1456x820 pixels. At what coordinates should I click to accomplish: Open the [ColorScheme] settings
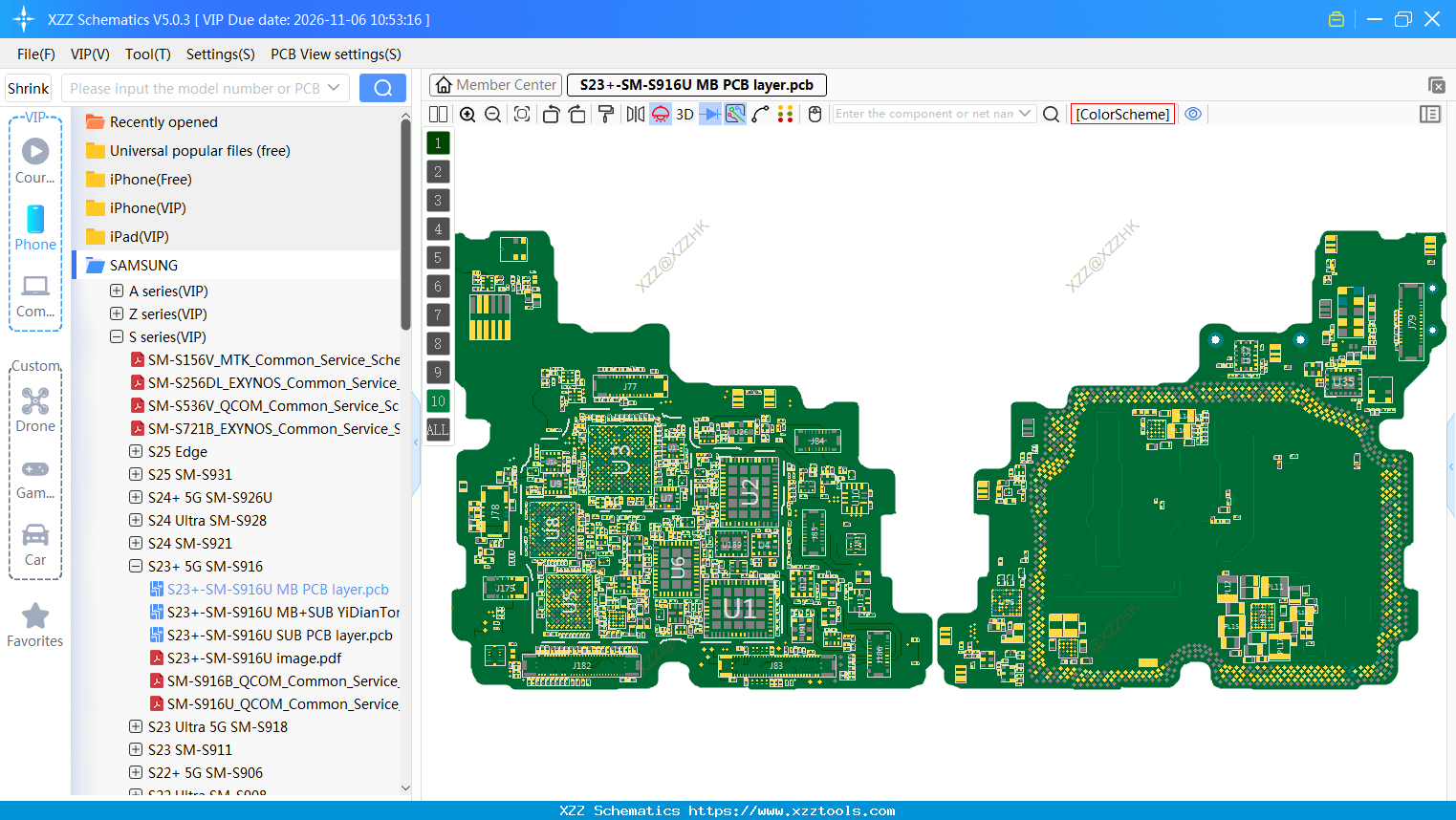coord(1122,114)
